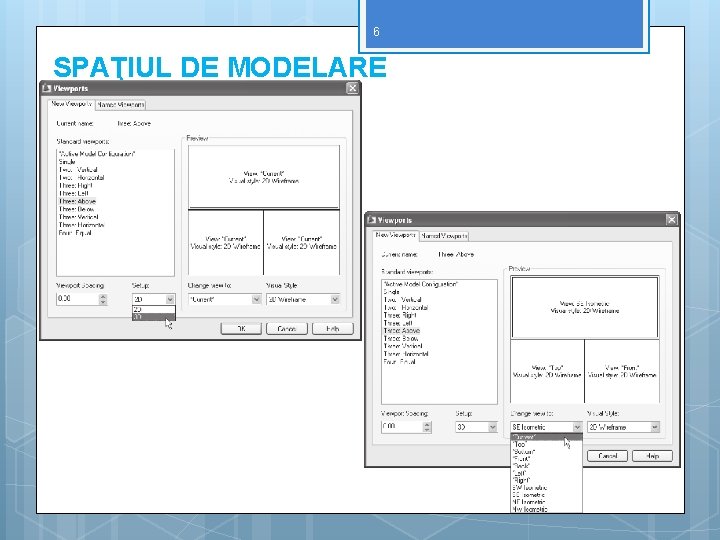The image size is (720, 540).
Task: Select Four: Equal in lower-right dialog list
Action: (x=399, y=361)
